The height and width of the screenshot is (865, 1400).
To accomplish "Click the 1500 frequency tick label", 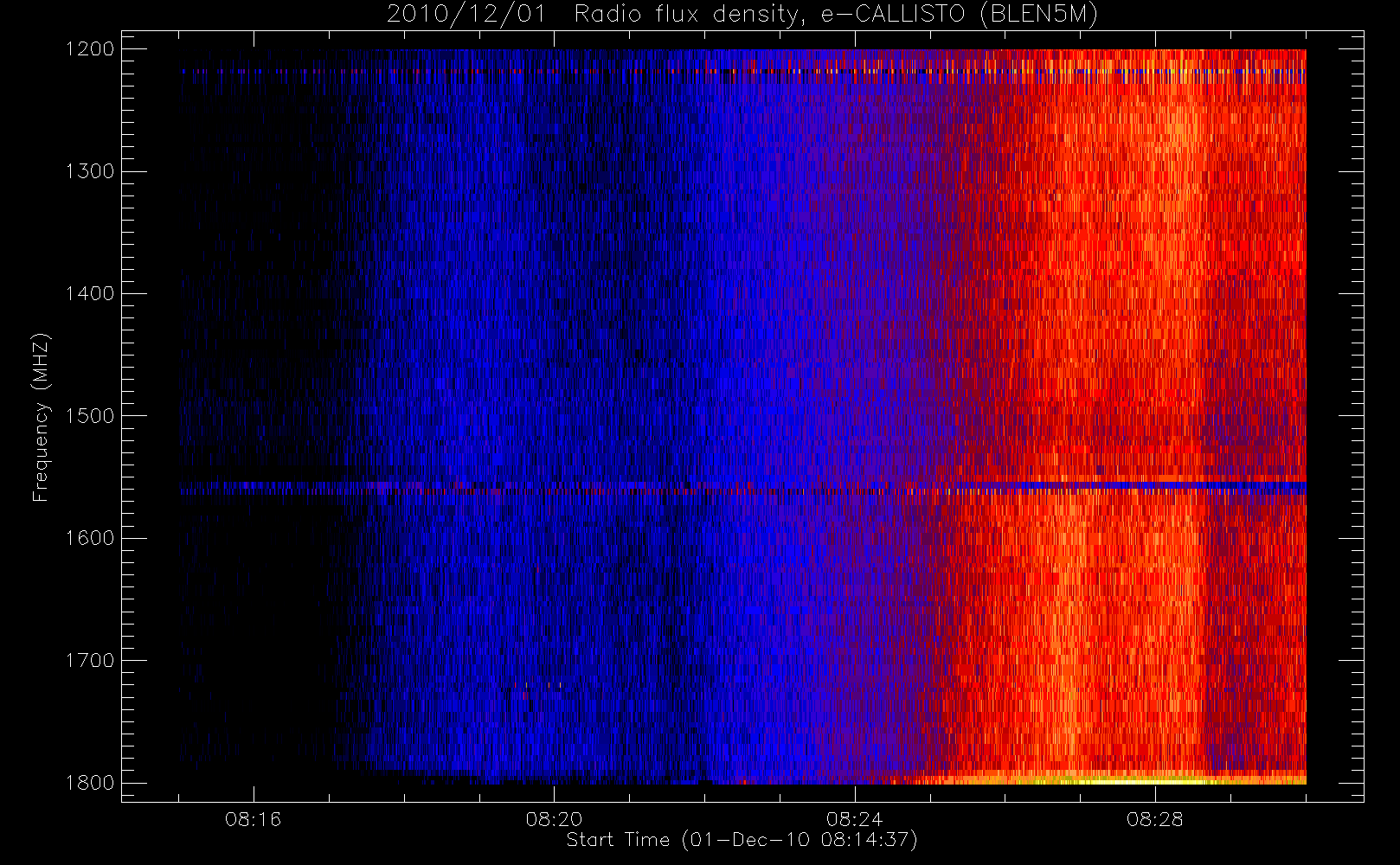I will [x=90, y=416].
